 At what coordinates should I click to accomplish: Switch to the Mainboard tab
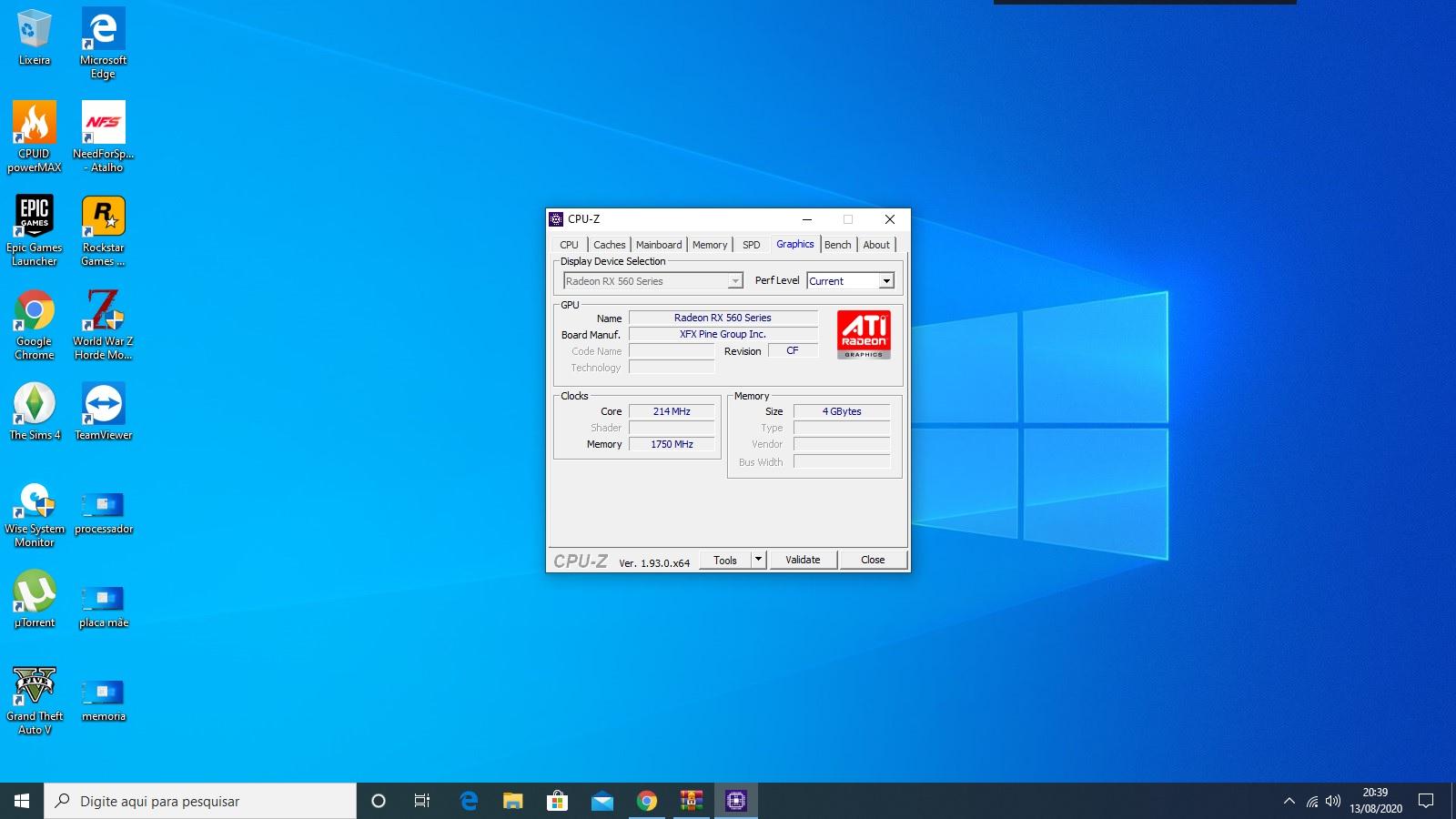point(659,245)
